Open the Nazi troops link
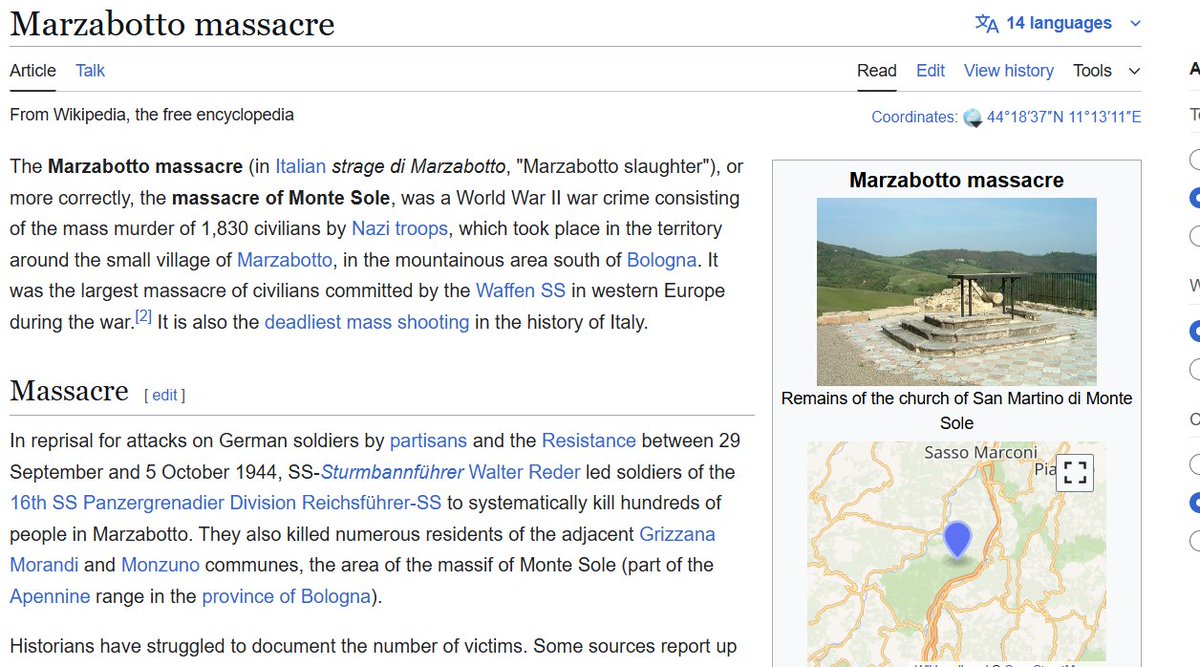Viewport: 1200px width, 667px height. click(400, 228)
